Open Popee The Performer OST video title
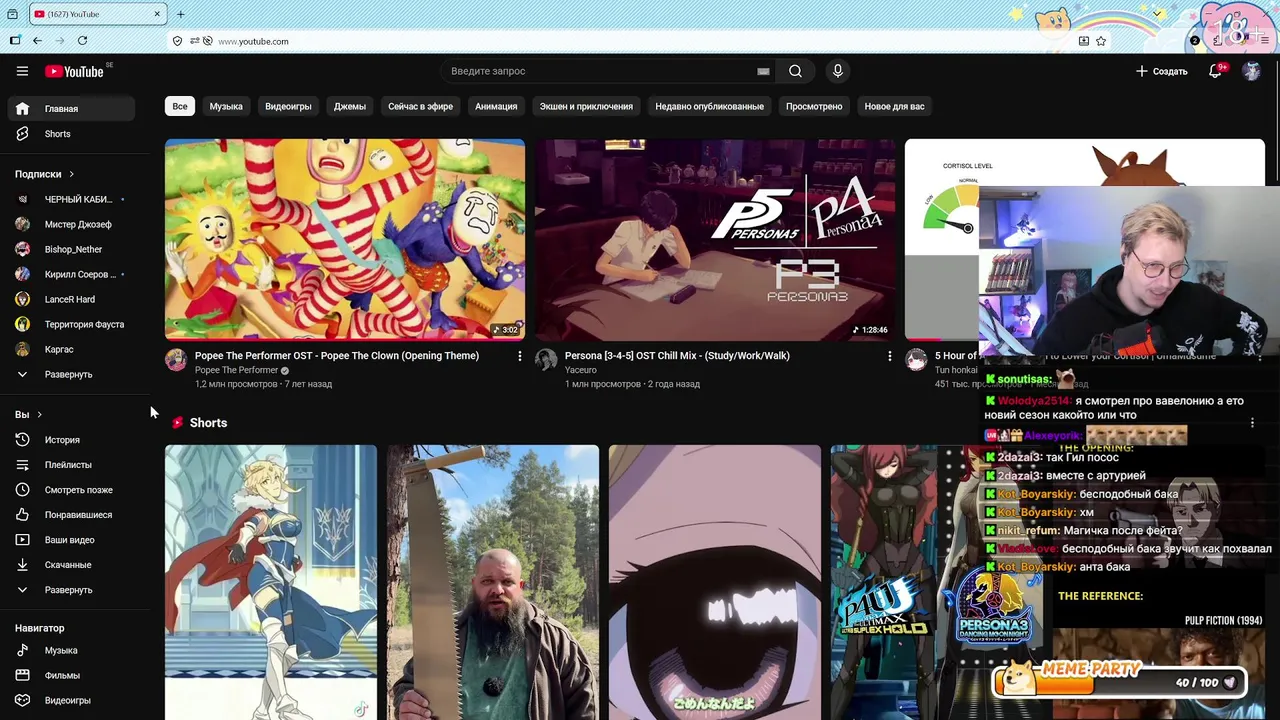 [x=337, y=356]
